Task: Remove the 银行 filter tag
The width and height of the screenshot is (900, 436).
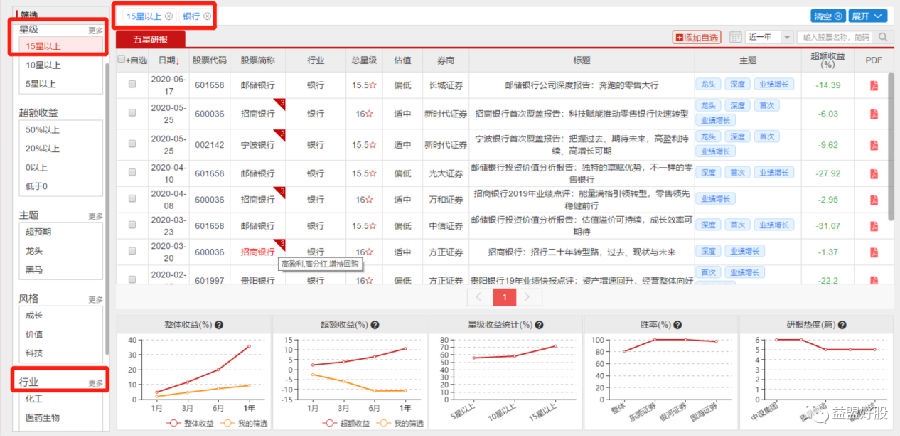Action: pyautogui.click(x=207, y=17)
